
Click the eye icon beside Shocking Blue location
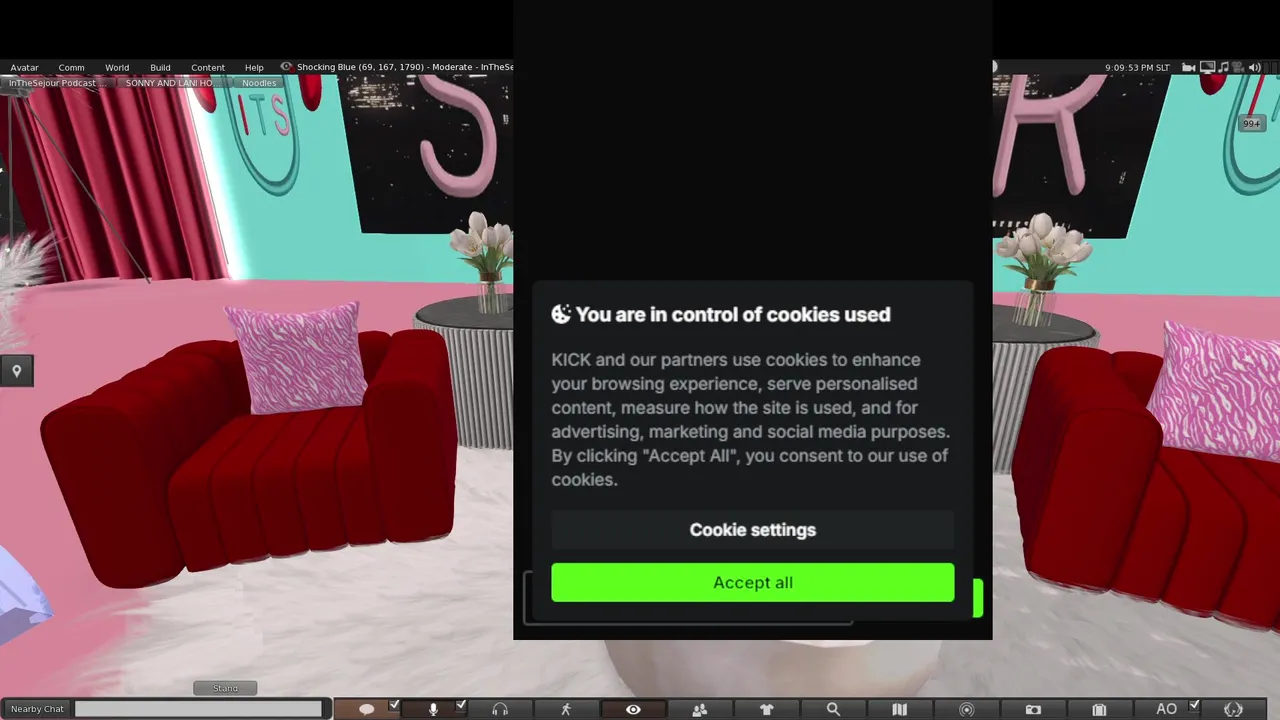coord(286,67)
